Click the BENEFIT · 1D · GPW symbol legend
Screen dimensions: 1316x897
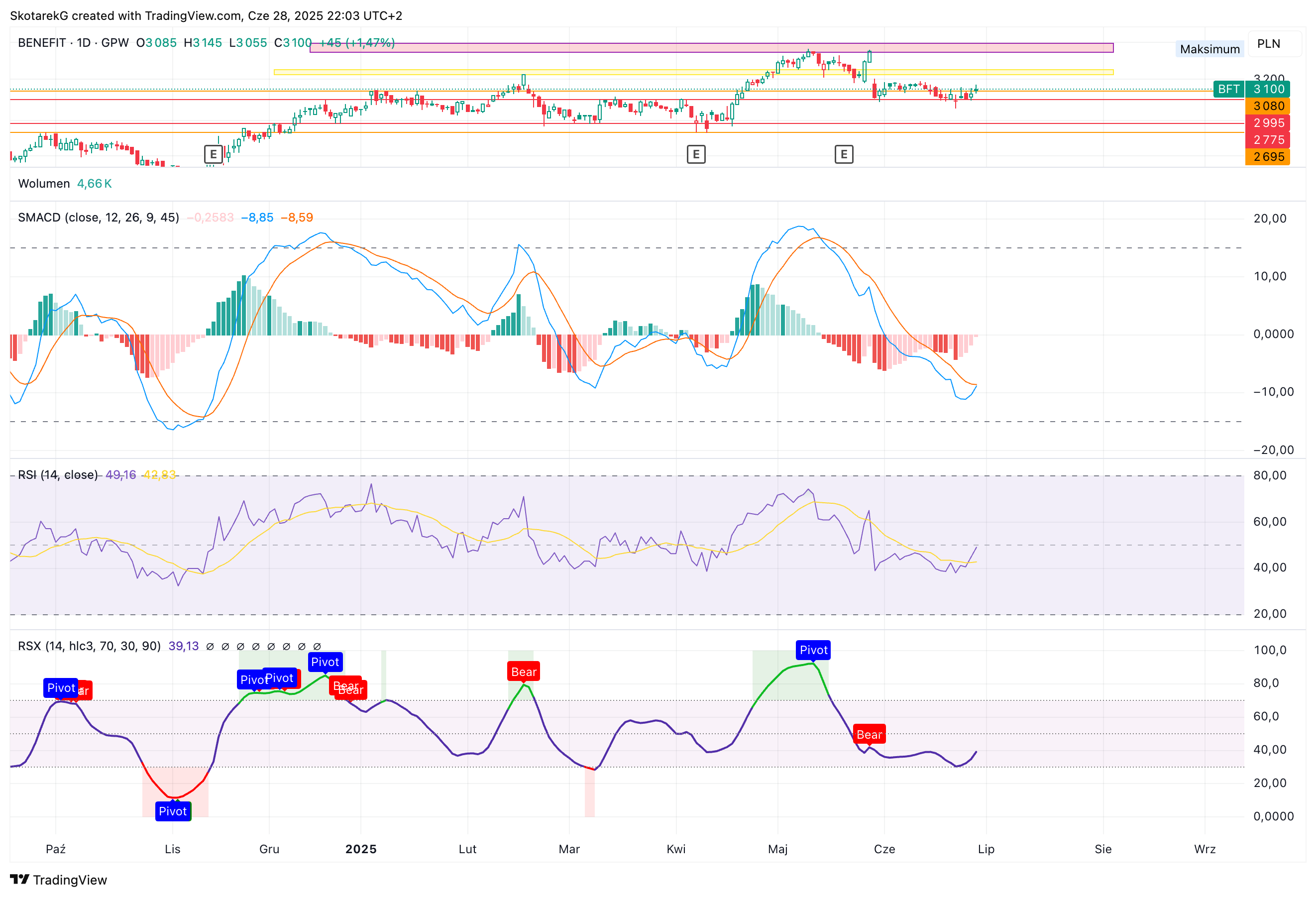[73, 42]
